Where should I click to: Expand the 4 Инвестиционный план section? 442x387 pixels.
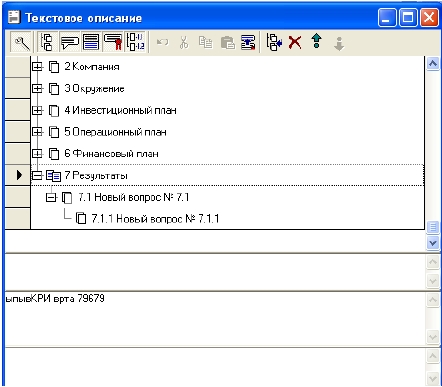pyautogui.click(x=37, y=110)
